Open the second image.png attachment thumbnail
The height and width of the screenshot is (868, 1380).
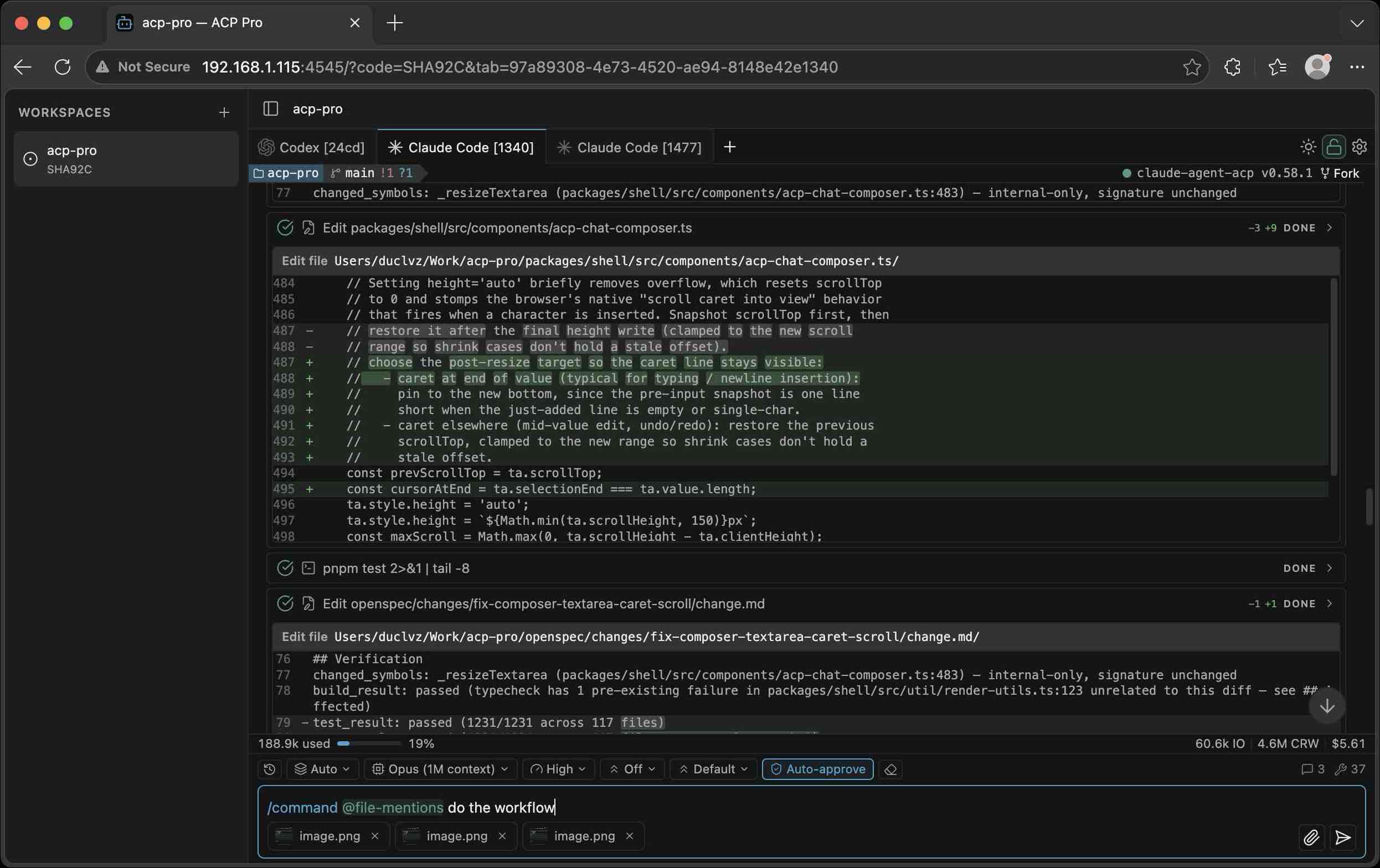pos(411,836)
